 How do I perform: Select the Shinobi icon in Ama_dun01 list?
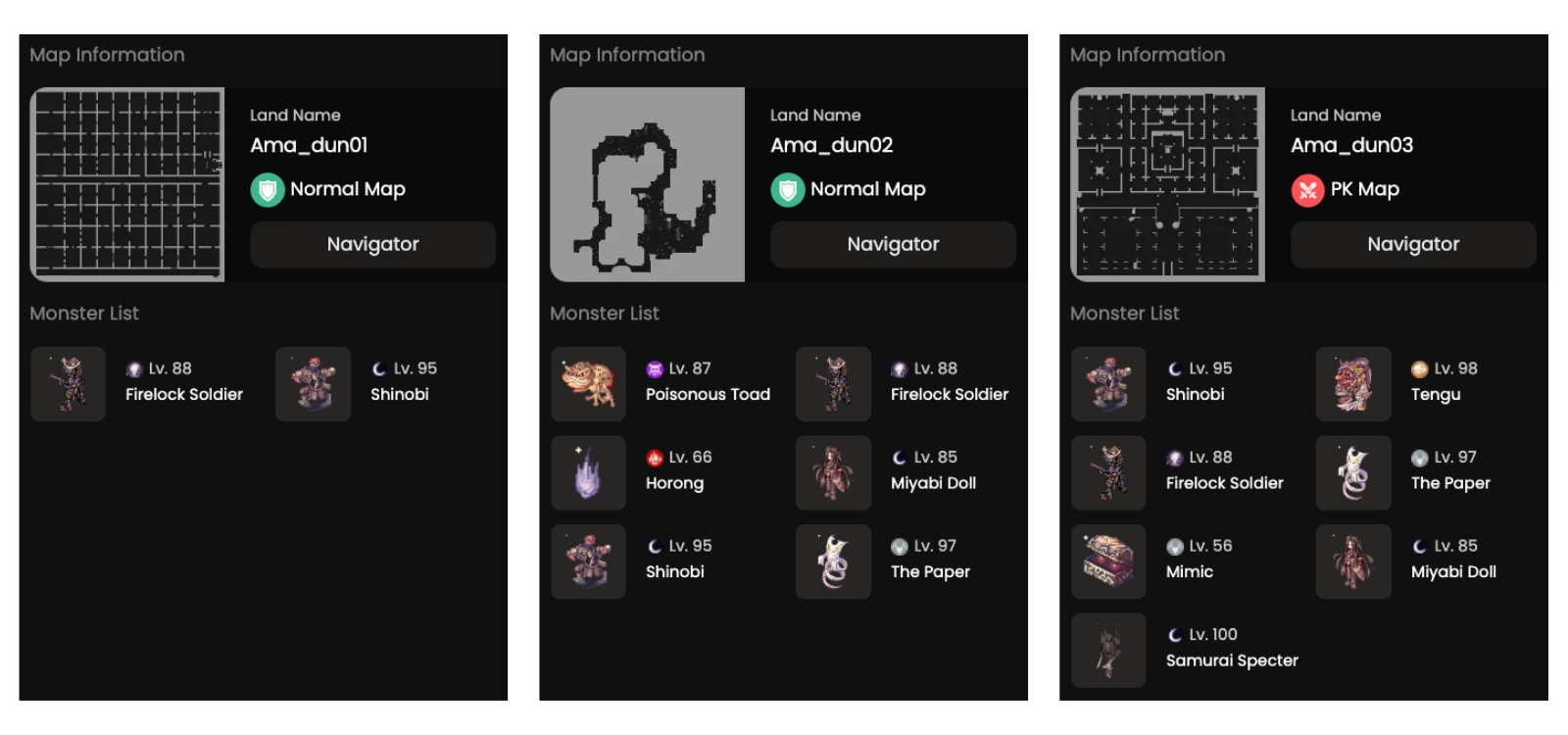[313, 384]
